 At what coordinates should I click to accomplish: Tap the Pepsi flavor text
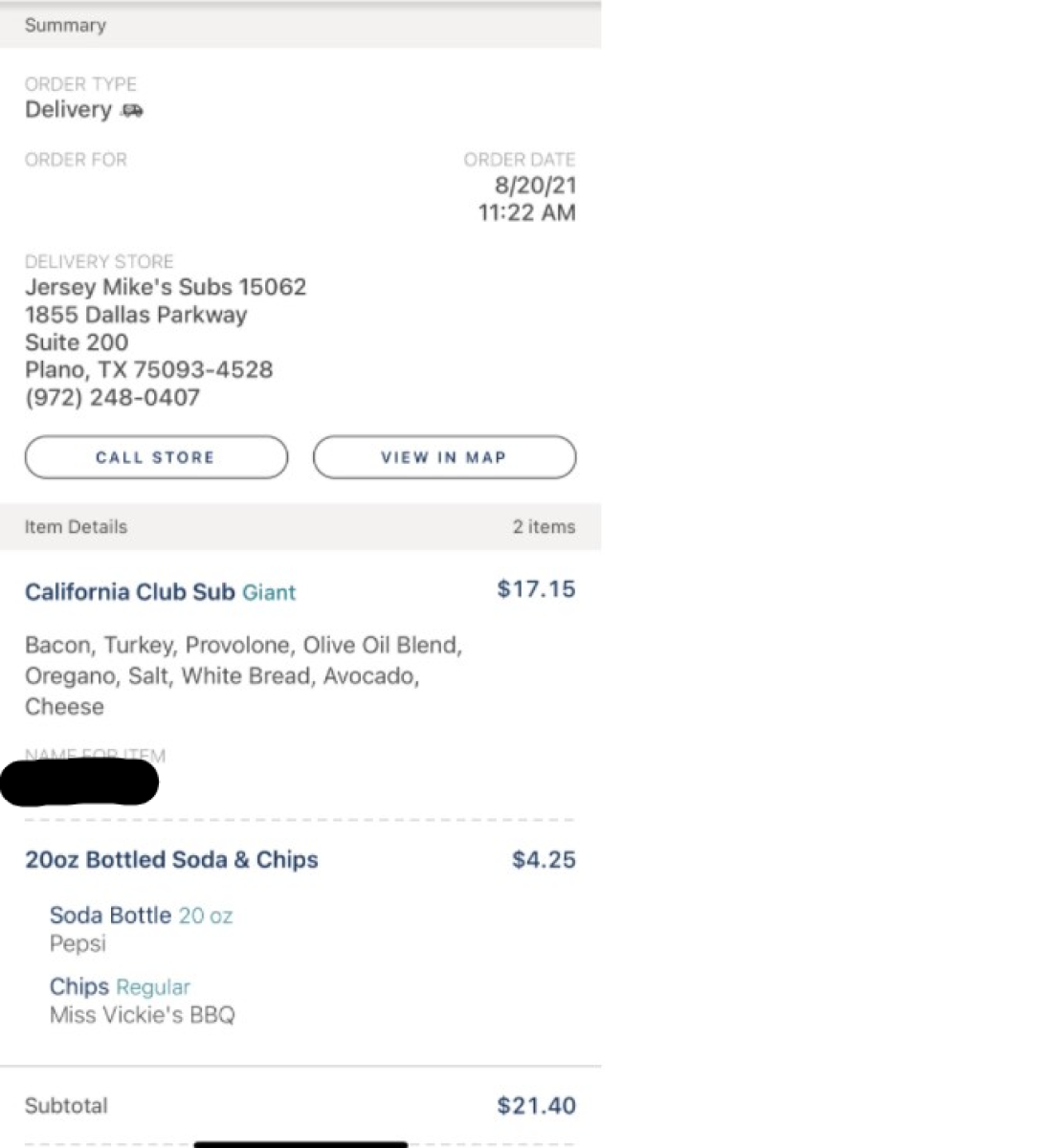78,944
